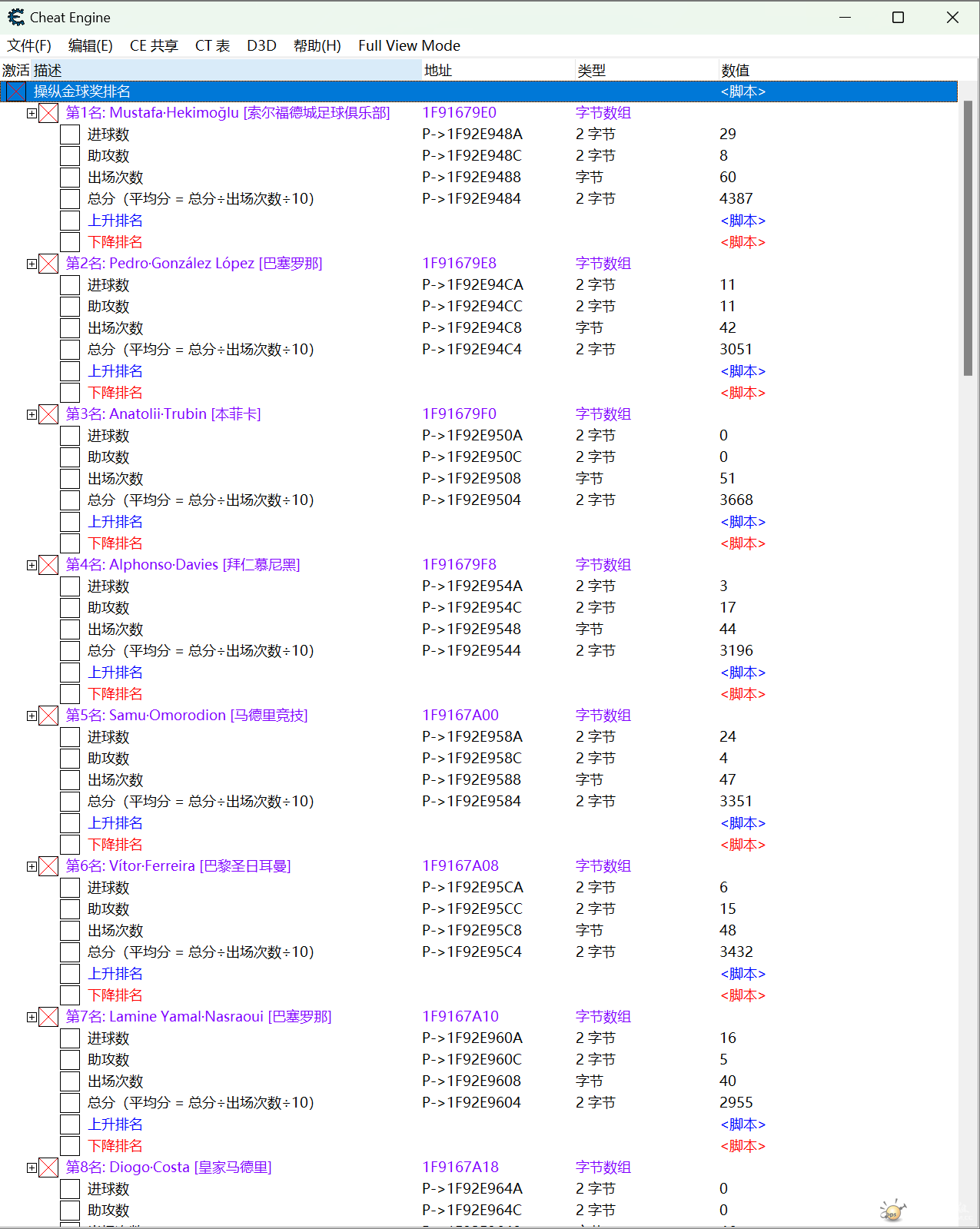Click the 激活 column header
Image resolution: width=980 pixels, height=1229 pixels.
(x=15, y=70)
